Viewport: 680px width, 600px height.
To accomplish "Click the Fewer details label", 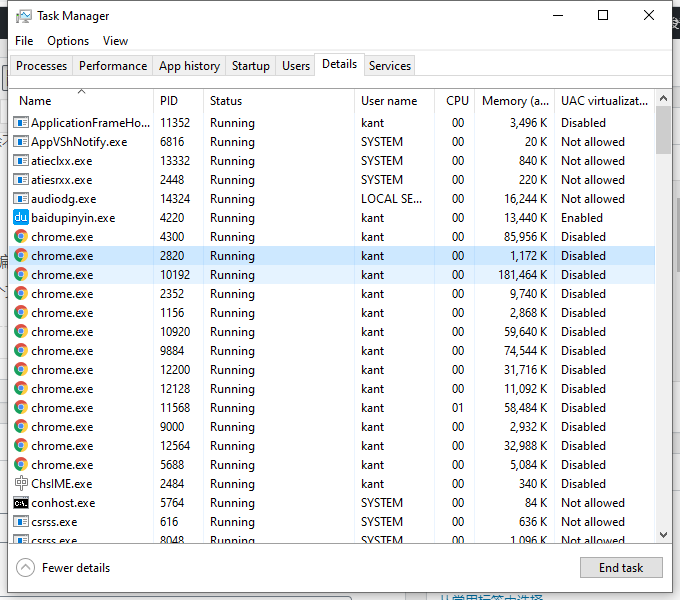I will pos(76,567).
